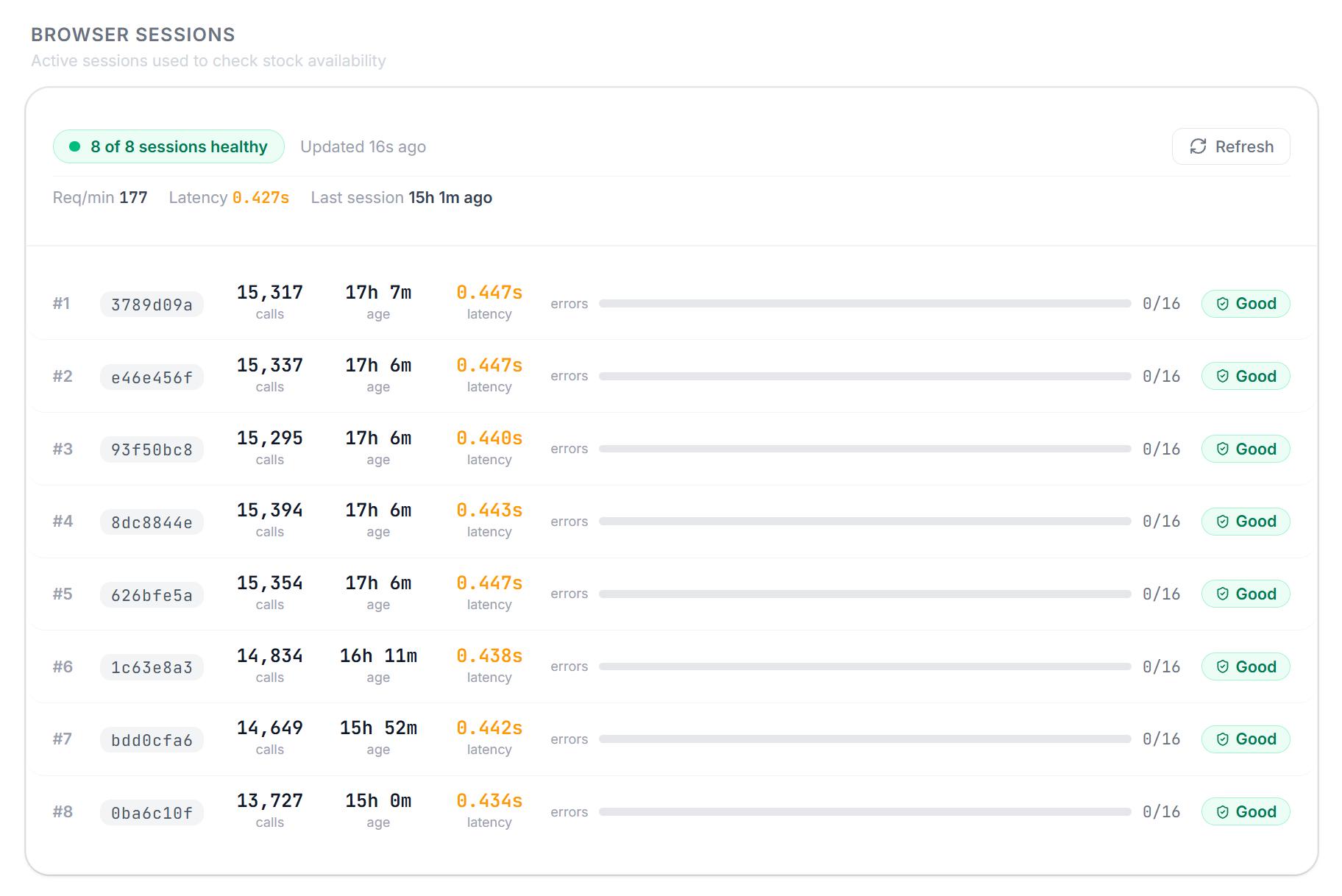Click the 15h 0m age value
1342x896 pixels.
(378, 801)
